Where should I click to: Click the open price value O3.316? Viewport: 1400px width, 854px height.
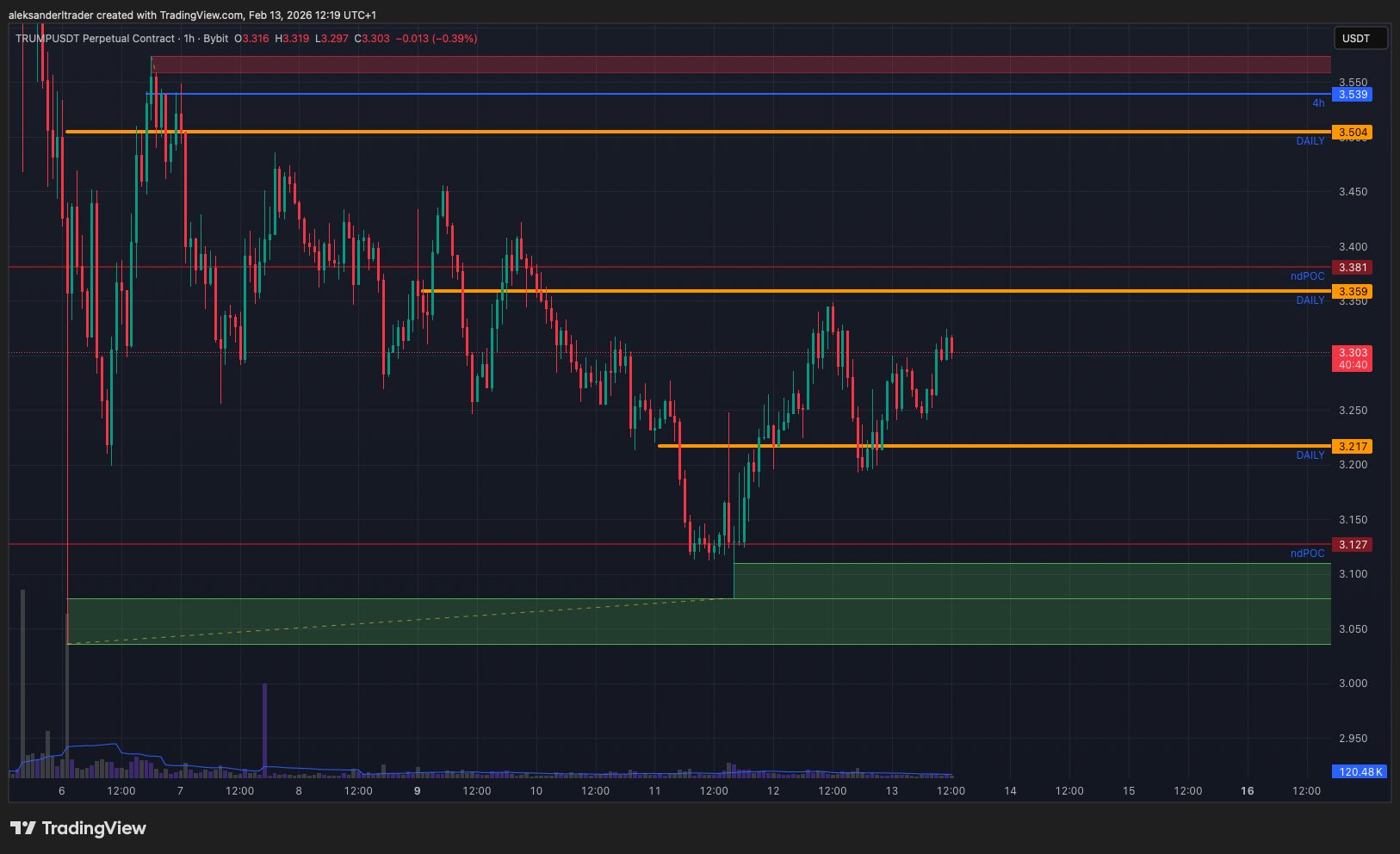251,39
